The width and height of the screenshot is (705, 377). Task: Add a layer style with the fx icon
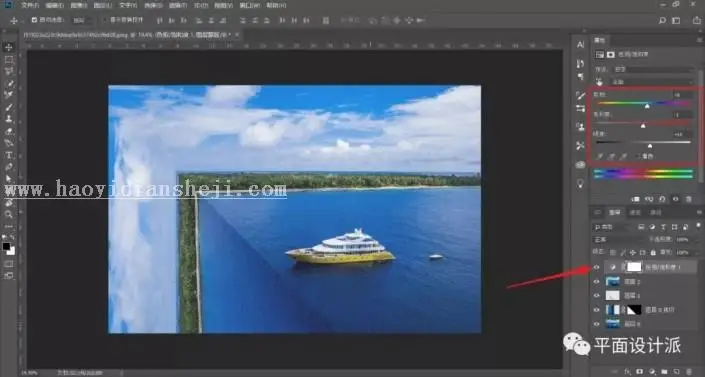628,372
